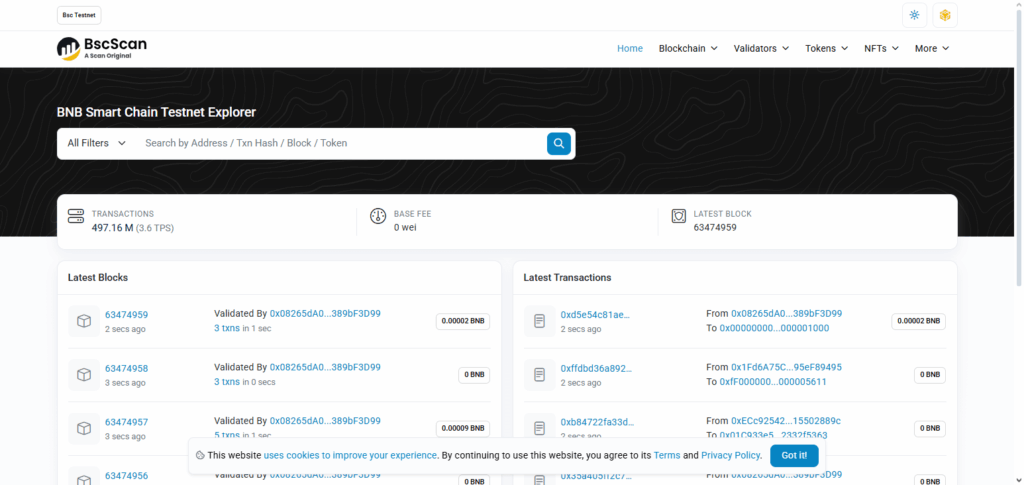The height and width of the screenshot is (485, 1024).
Task: Expand the Validators menu
Action: [x=761, y=48]
